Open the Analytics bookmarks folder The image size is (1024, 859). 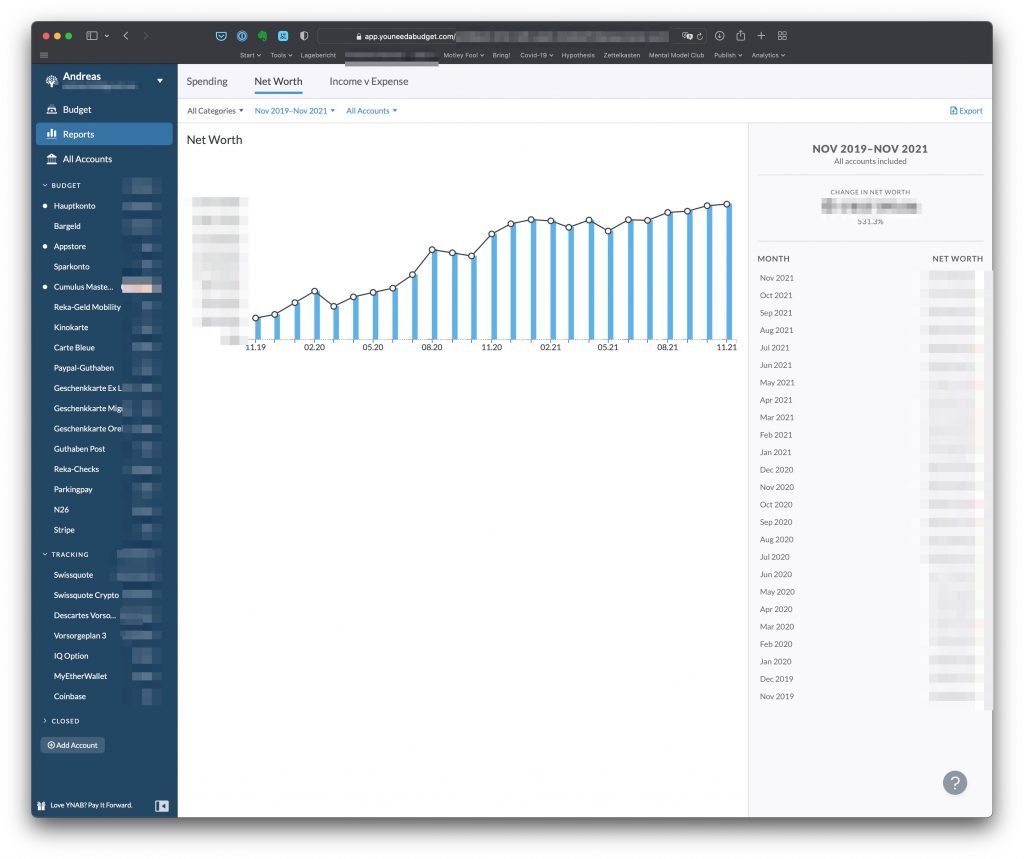768,56
